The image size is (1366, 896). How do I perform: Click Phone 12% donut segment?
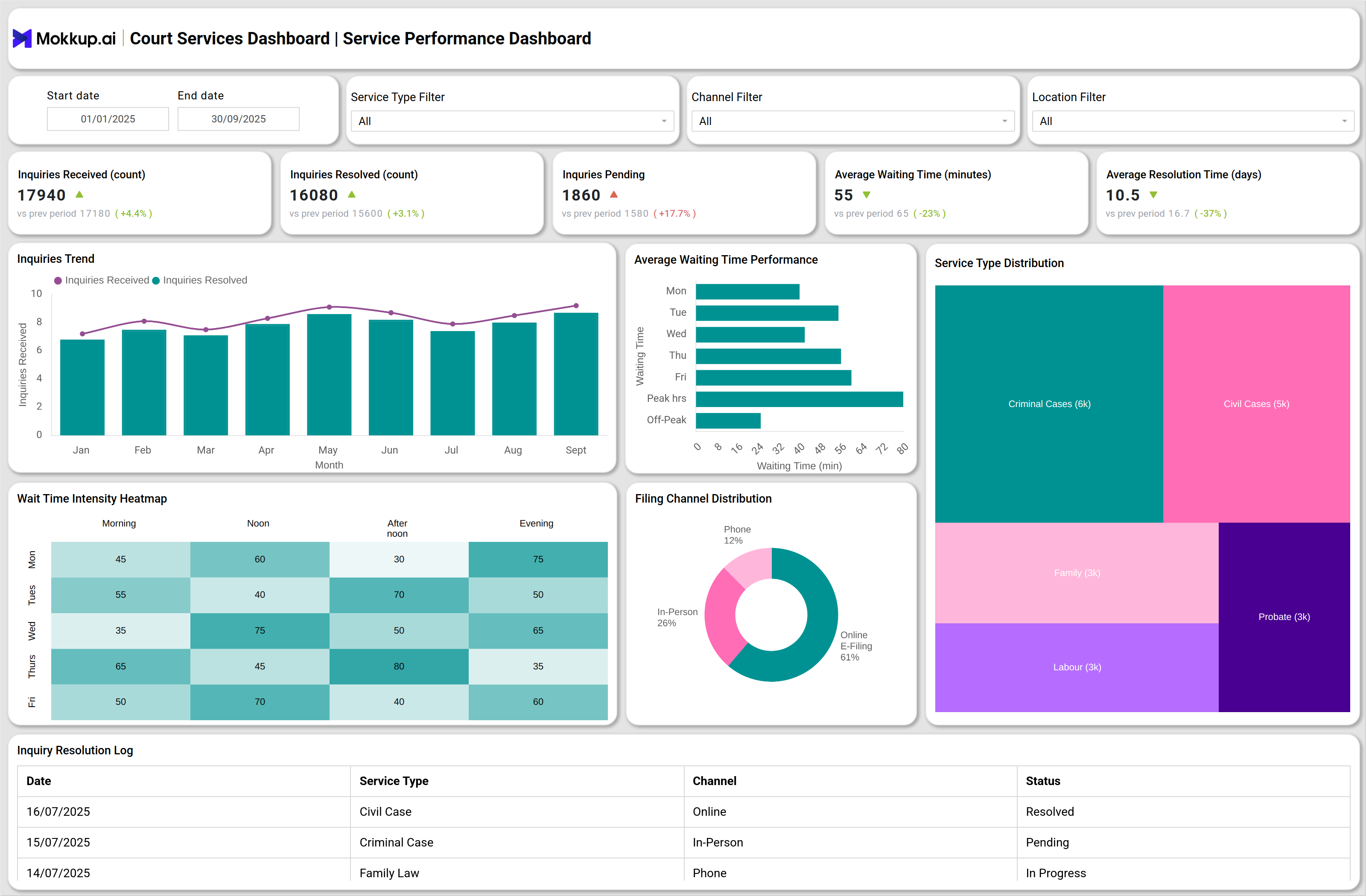[x=752, y=564]
